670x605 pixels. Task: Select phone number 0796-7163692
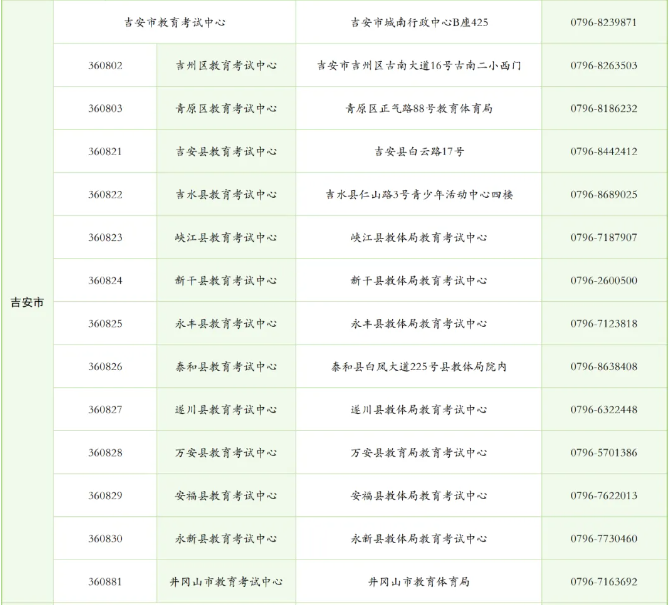pos(604,582)
